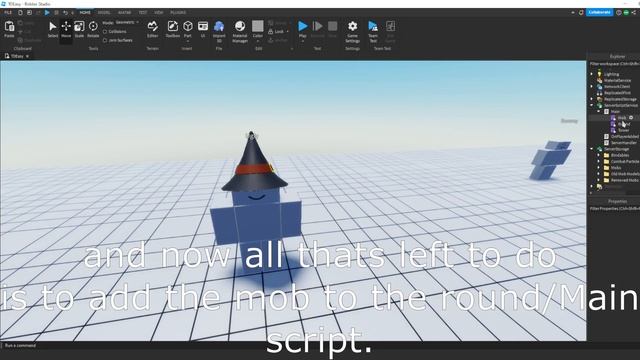The height and width of the screenshot is (360, 640).
Task: Open Game Settings
Action: [353, 31]
